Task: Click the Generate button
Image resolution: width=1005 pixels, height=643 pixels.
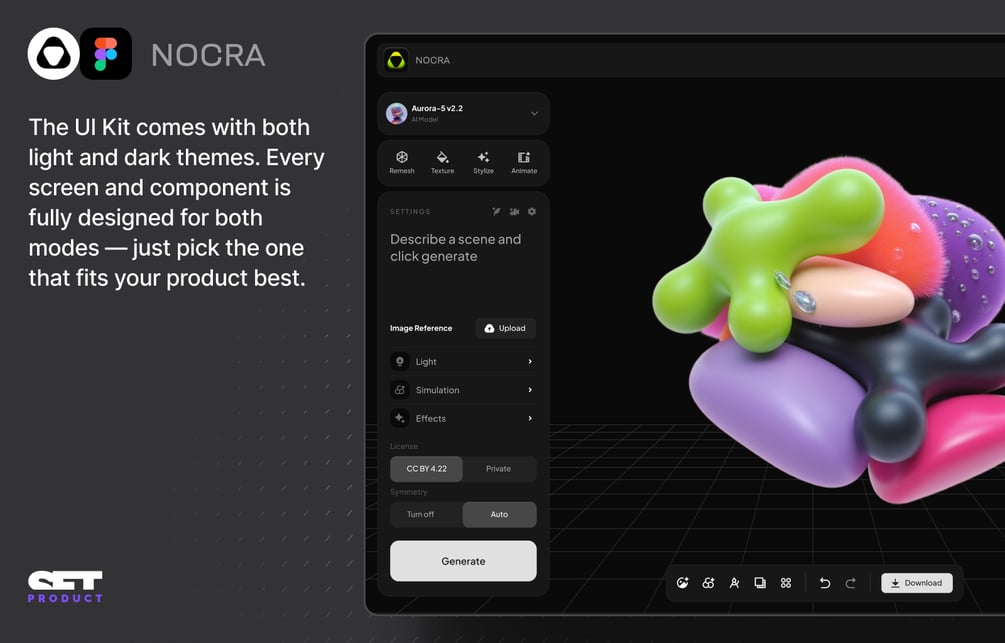Action: pyautogui.click(x=463, y=561)
